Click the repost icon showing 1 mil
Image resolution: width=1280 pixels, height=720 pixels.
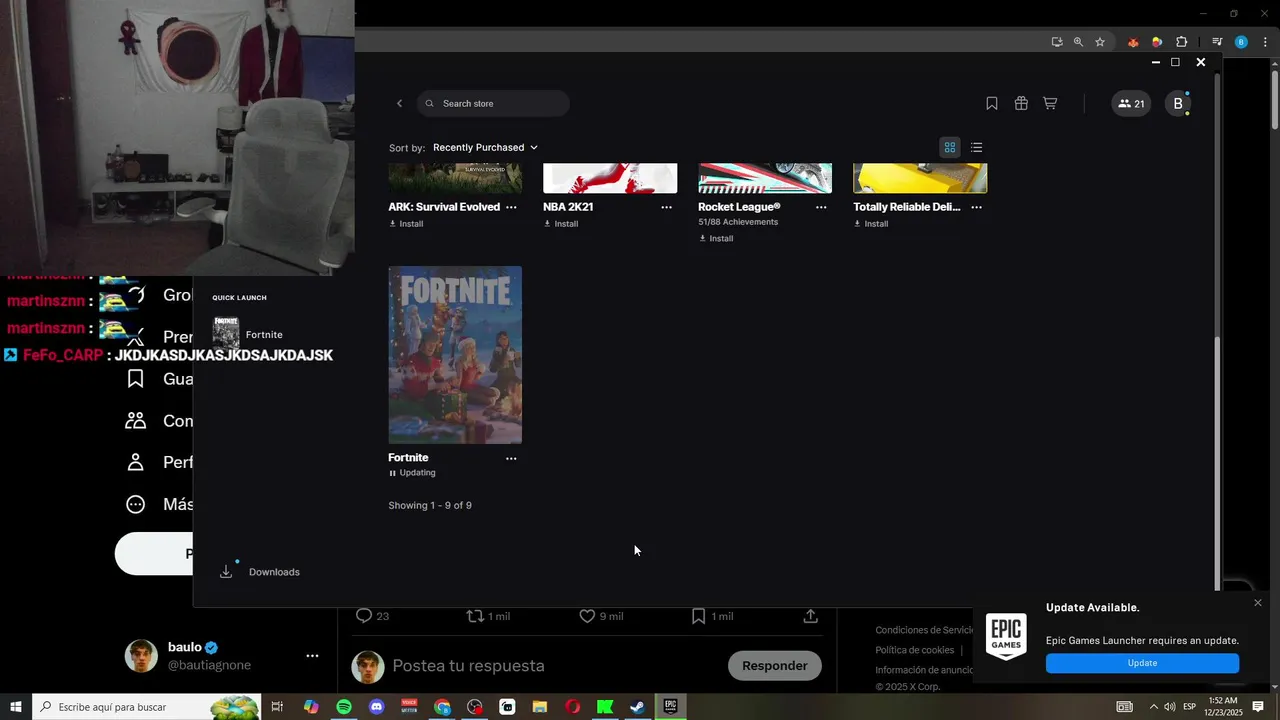click(x=476, y=616)
